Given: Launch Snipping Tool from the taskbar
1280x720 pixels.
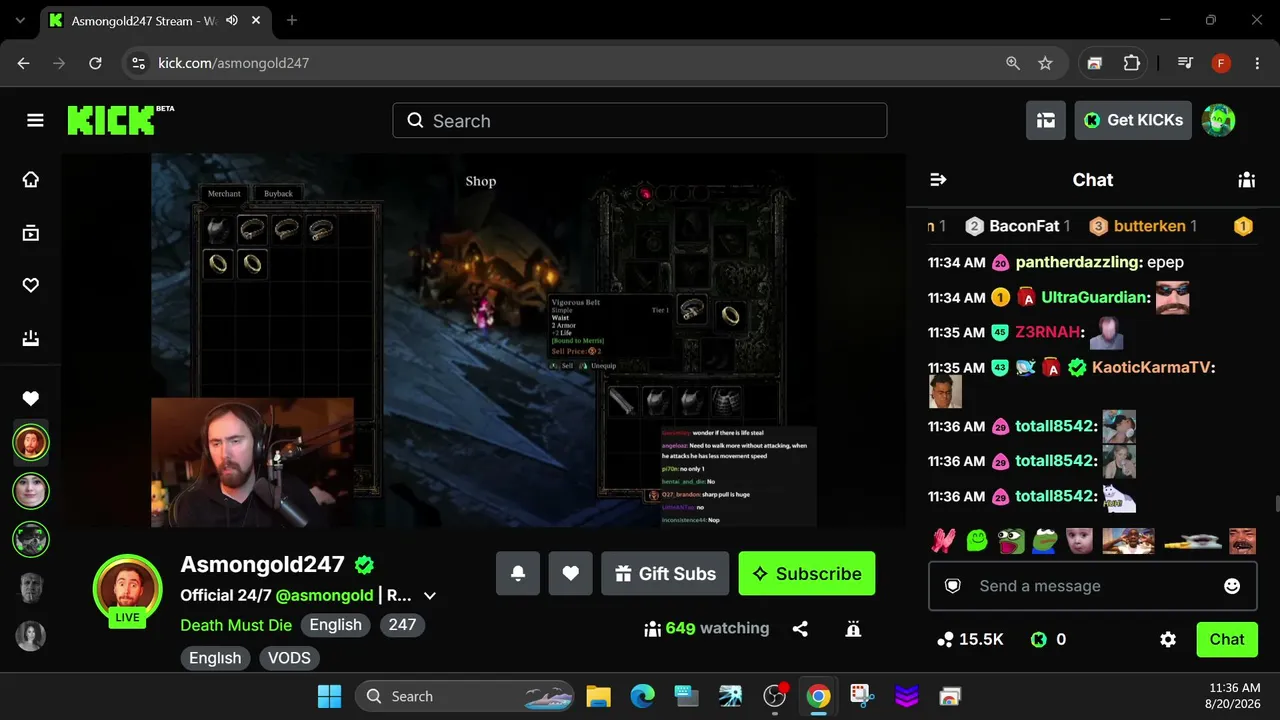Looking at the screenshot, I should 862,696.
